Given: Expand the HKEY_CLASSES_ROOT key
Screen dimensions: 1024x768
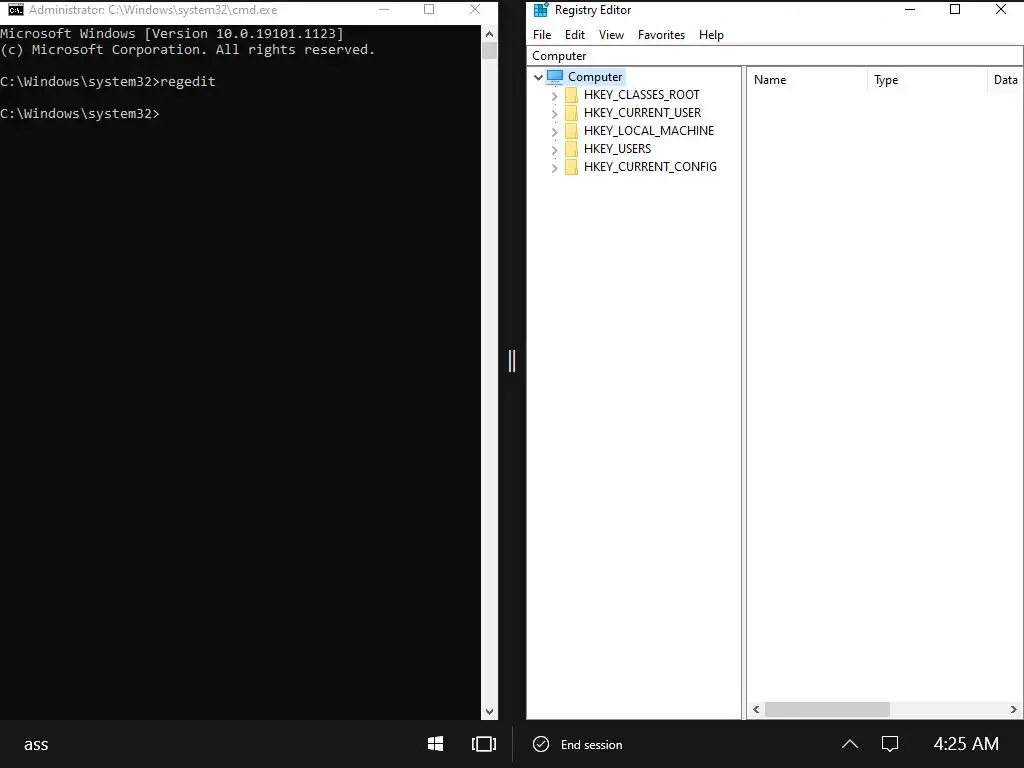Looking at the screenshot, I should pos(554,95).
